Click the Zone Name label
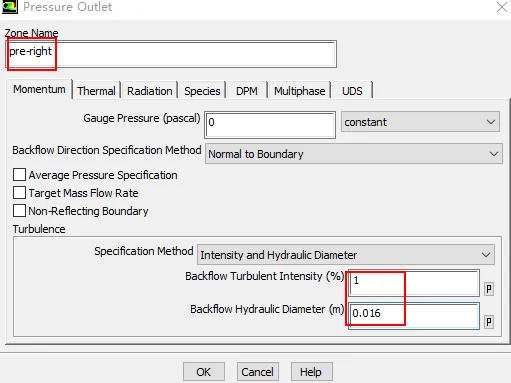 coord(31,33)
